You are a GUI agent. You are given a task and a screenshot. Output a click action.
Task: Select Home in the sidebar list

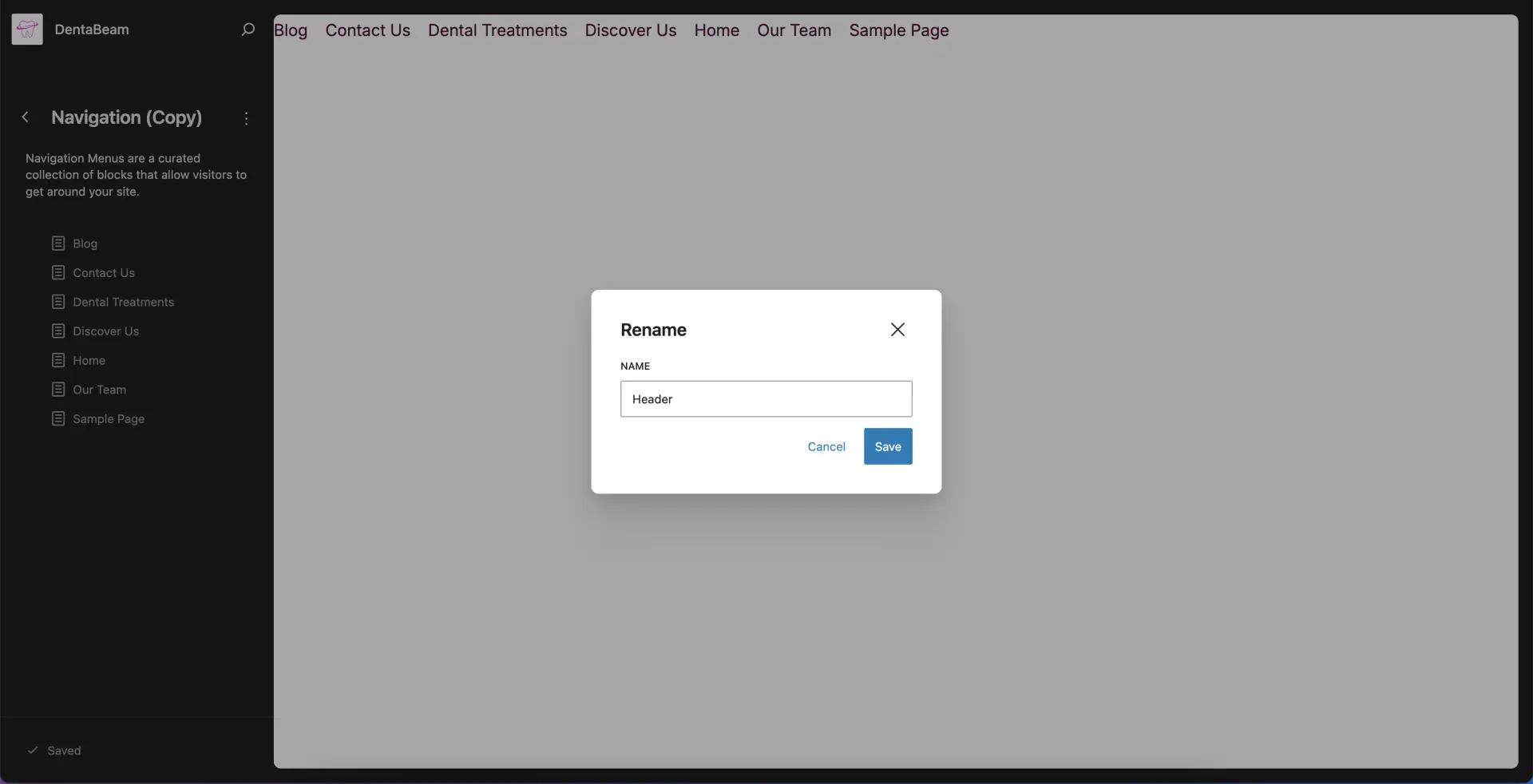pyautogui.click(x=89, y=360)
